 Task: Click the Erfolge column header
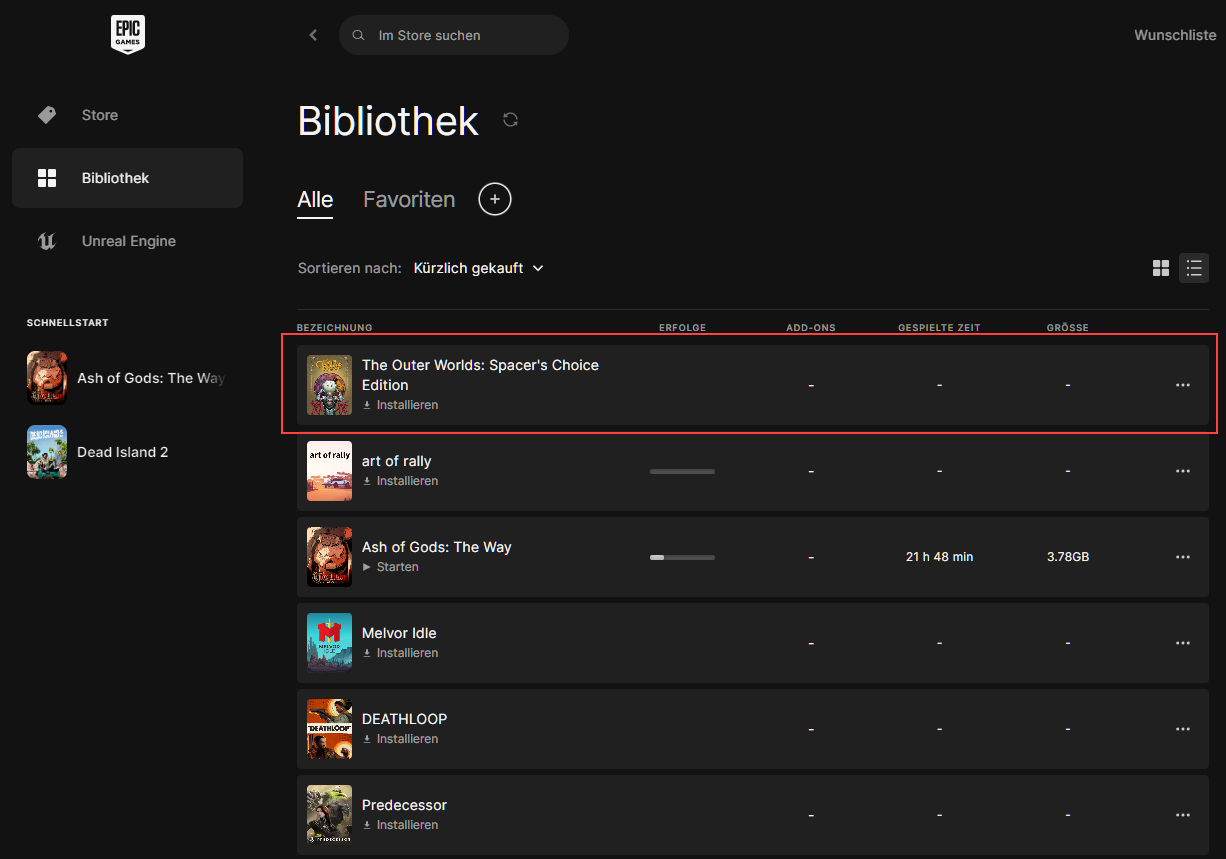[x=683, y=328]
